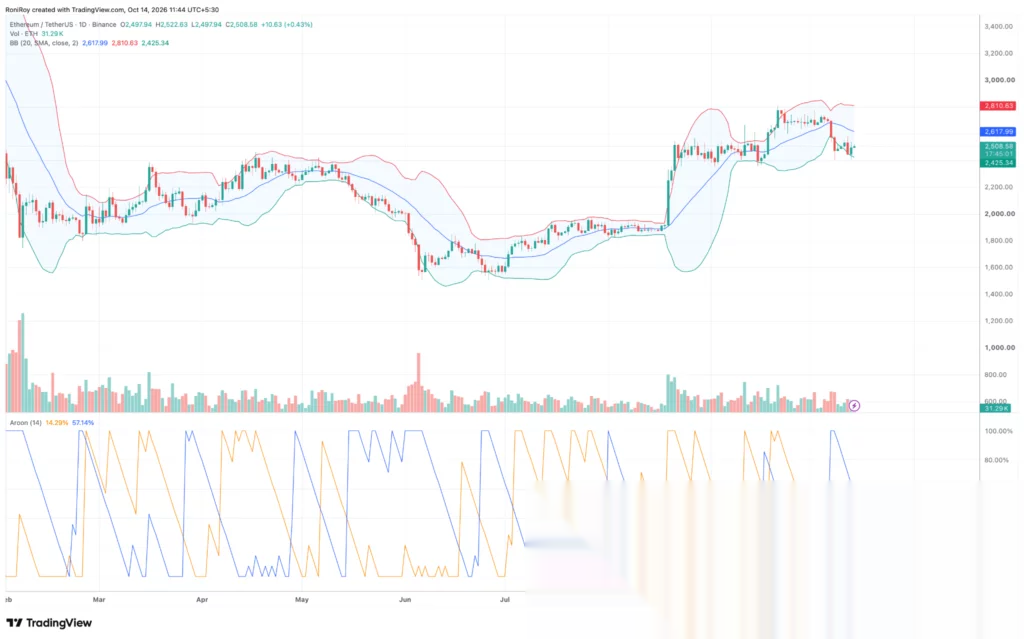Click the 1,400.00 price axis label

999,295
